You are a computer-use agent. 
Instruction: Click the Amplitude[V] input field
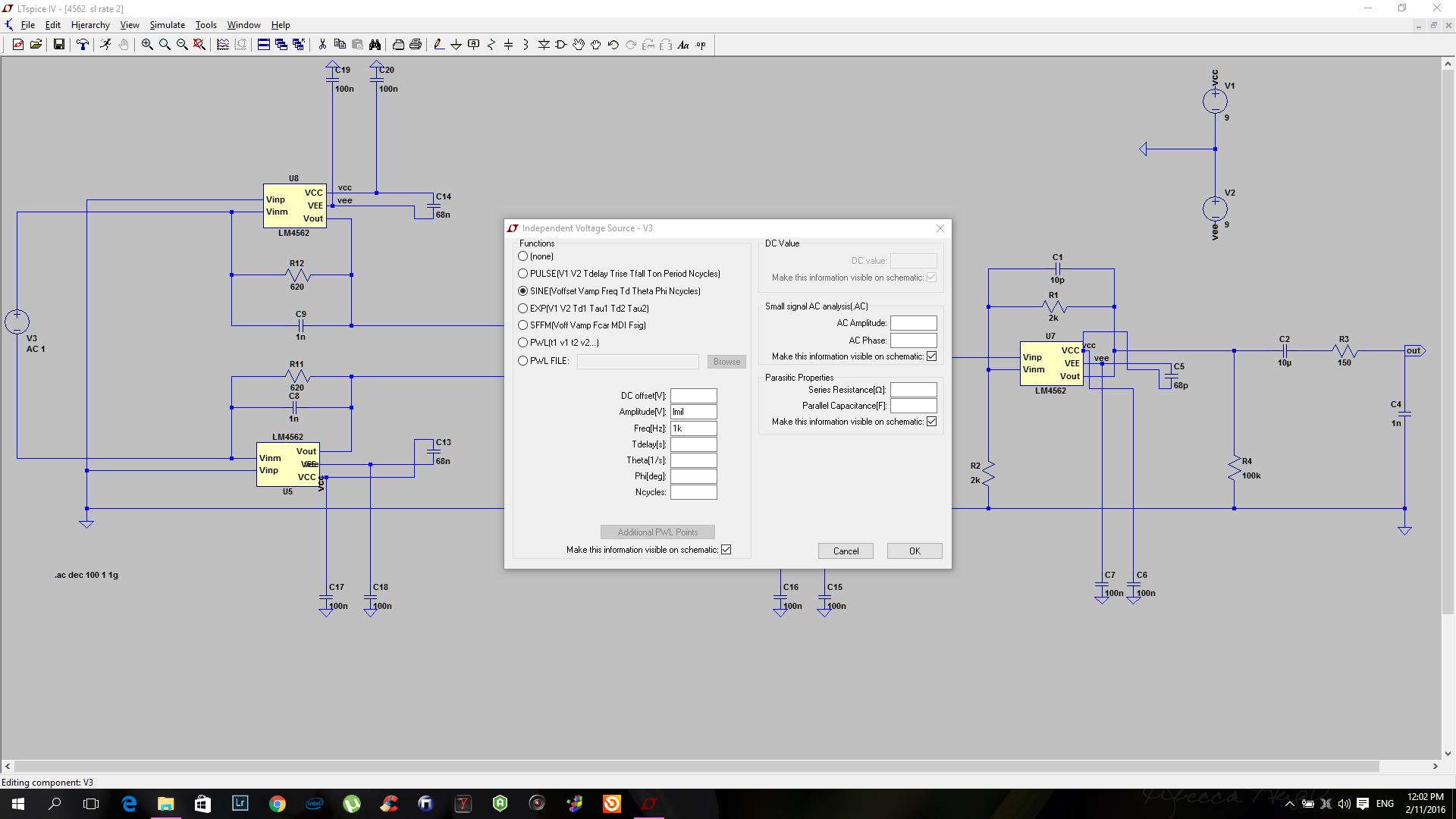pos(693,412)
